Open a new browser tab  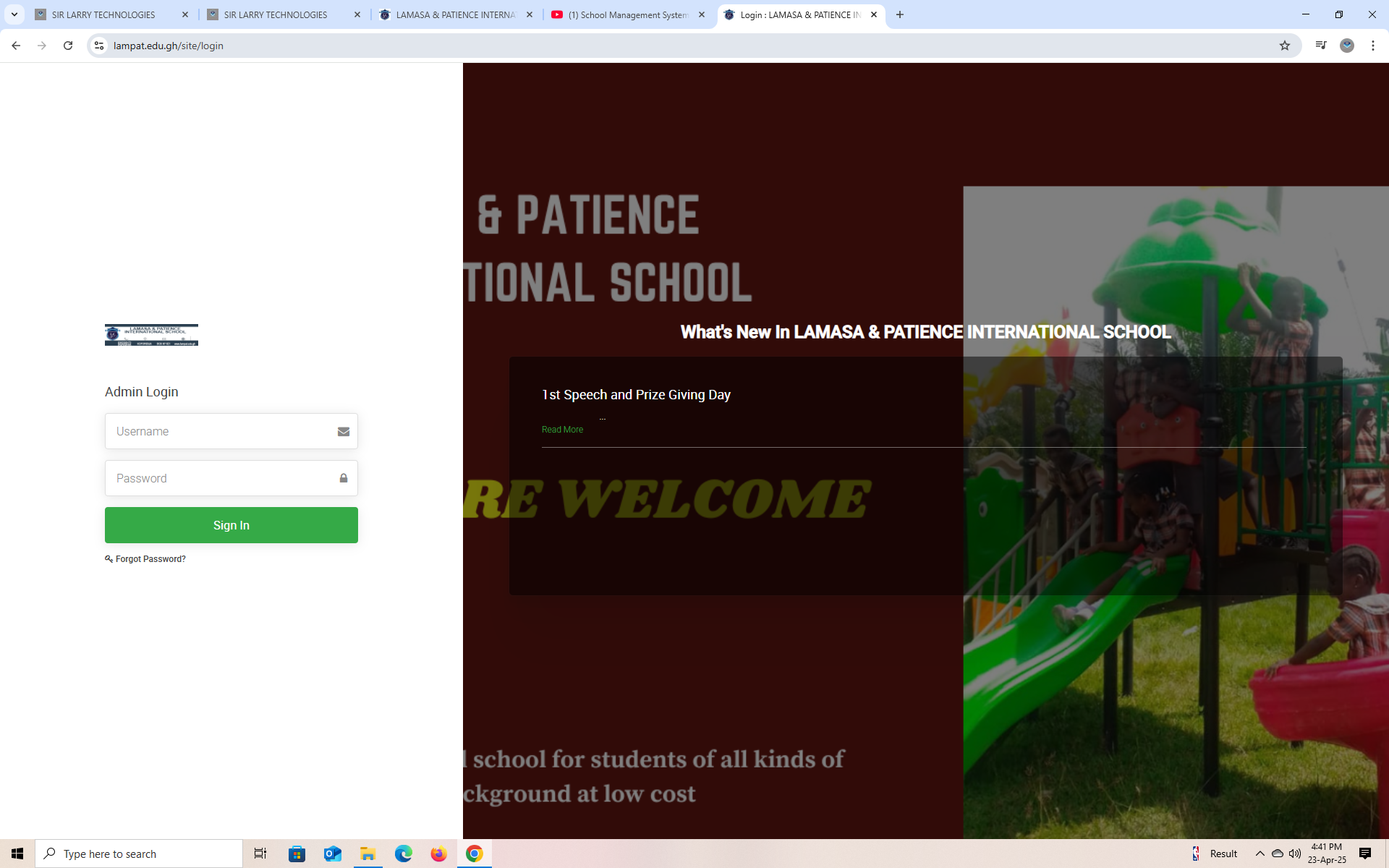(x=900, y=14)
